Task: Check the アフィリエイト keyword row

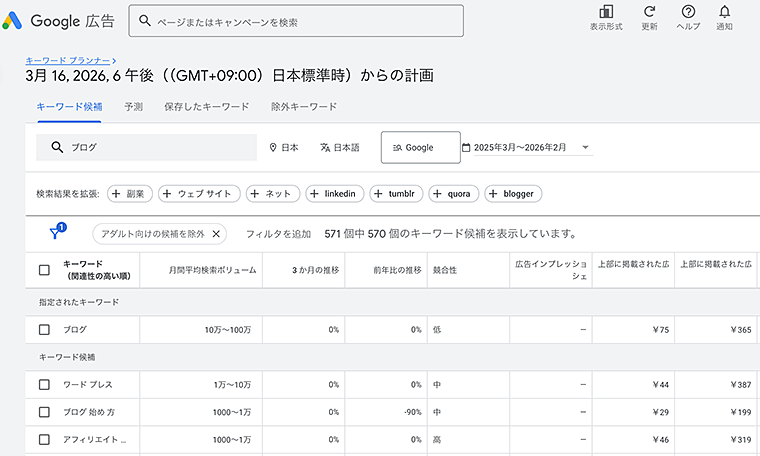Action: tap(44, 440)
